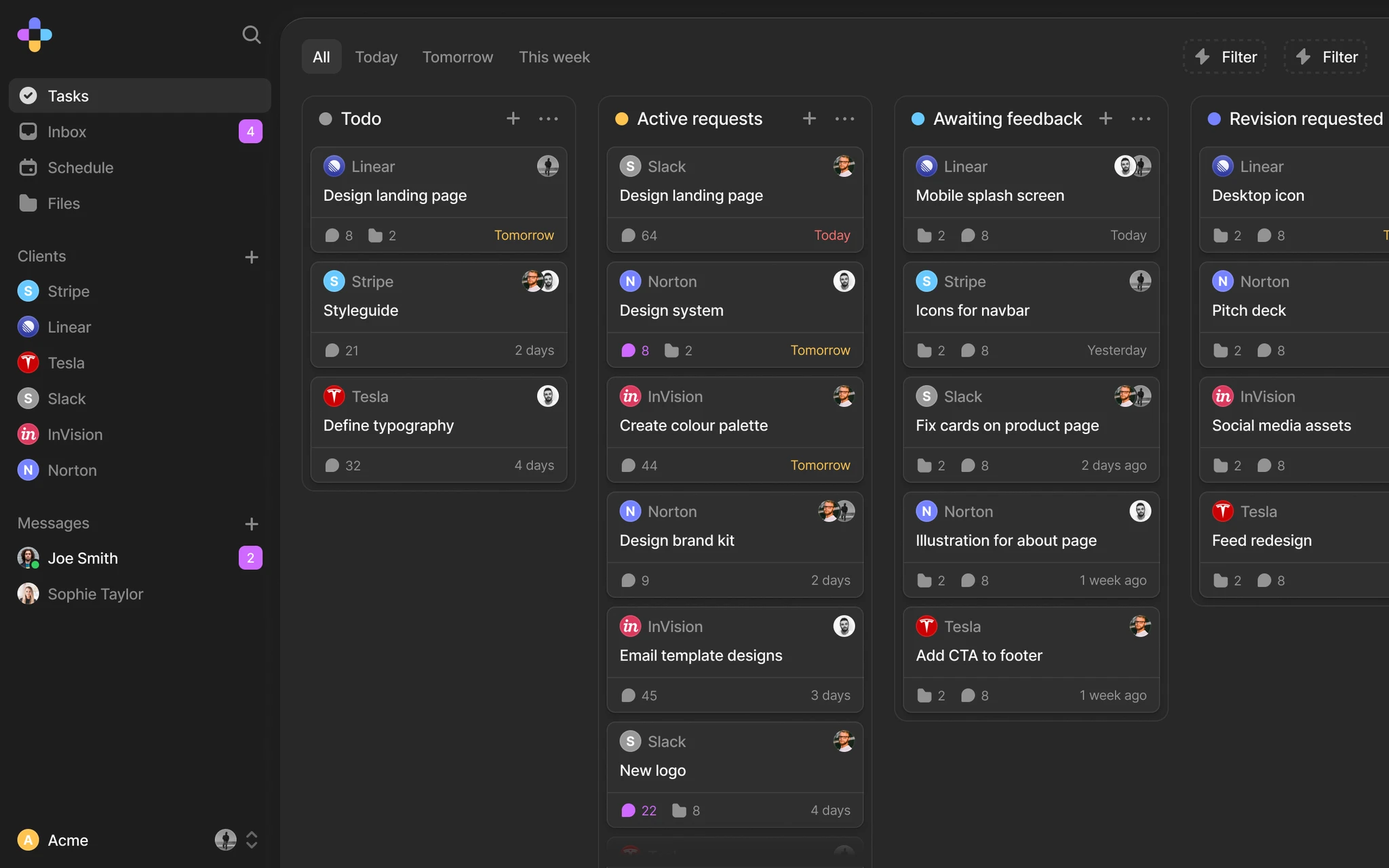Open the Desktop icon card
Viewport: 1389px width, 868px height.
[x=1294, y=200]
